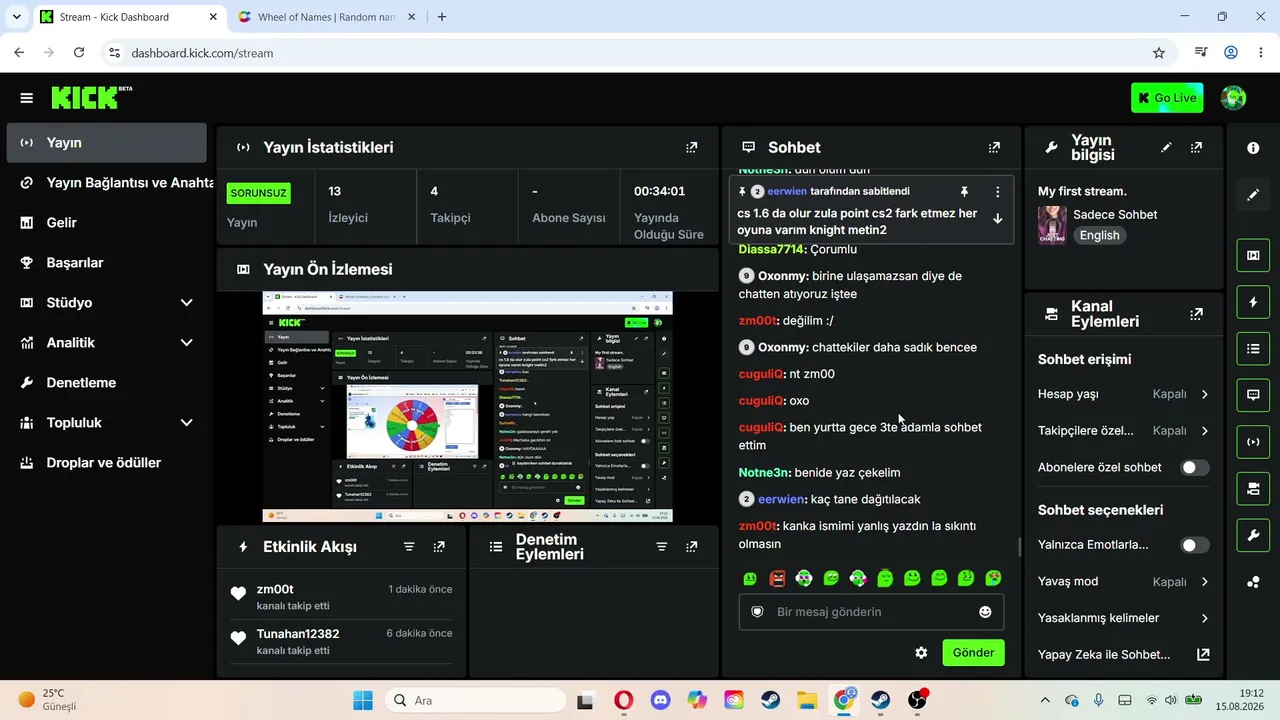Select Yayın in the sidebar
Viewport: 1280px width, 720px height.
(x=106, y=143)
